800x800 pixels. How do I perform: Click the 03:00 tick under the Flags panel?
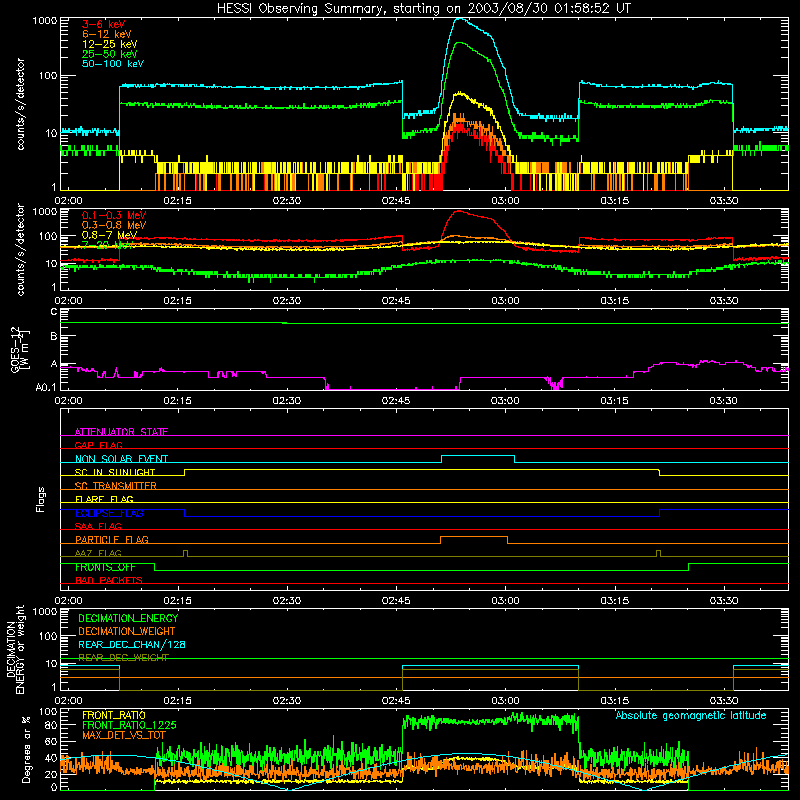[x=505, y=601]
